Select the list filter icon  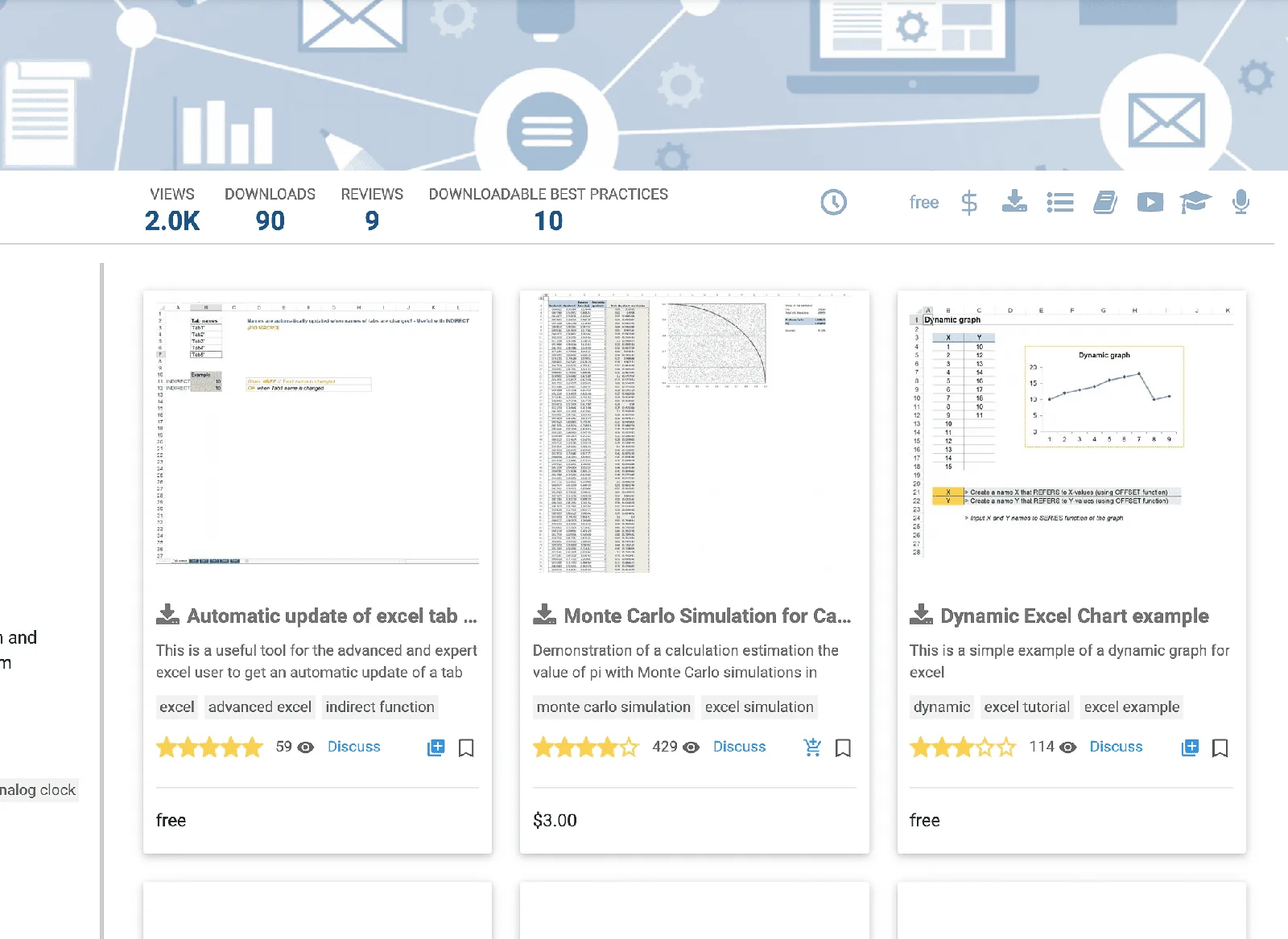1060,203
